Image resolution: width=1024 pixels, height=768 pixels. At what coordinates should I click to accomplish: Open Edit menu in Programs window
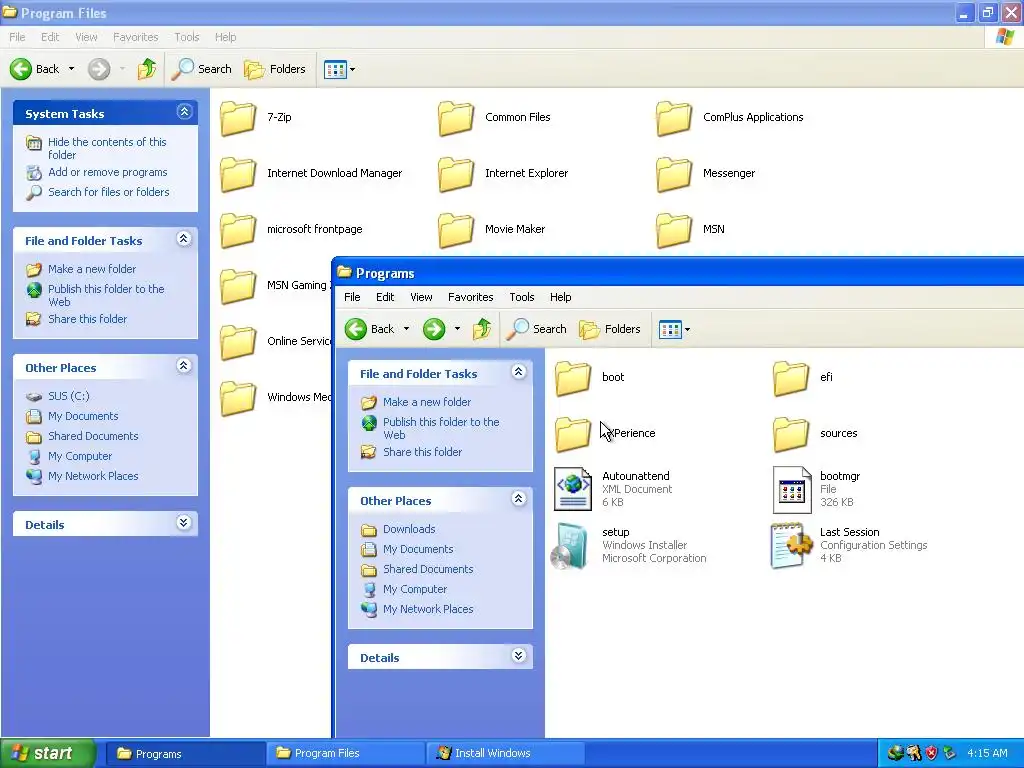click(385, 297)
